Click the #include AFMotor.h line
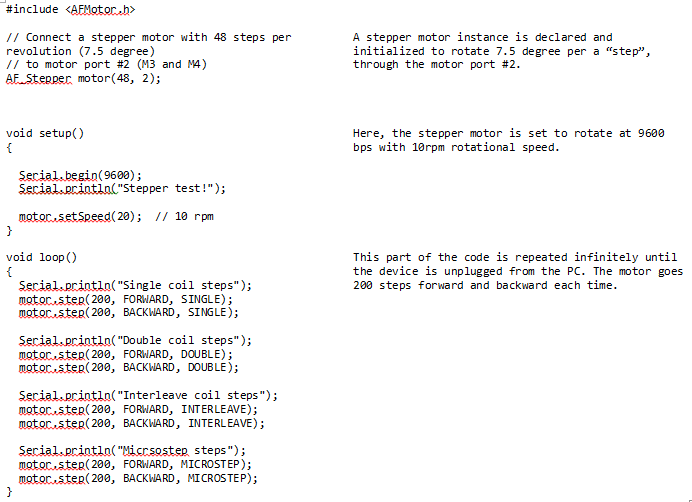The height and width of the screenshot is (502, 692). (70, 10)
